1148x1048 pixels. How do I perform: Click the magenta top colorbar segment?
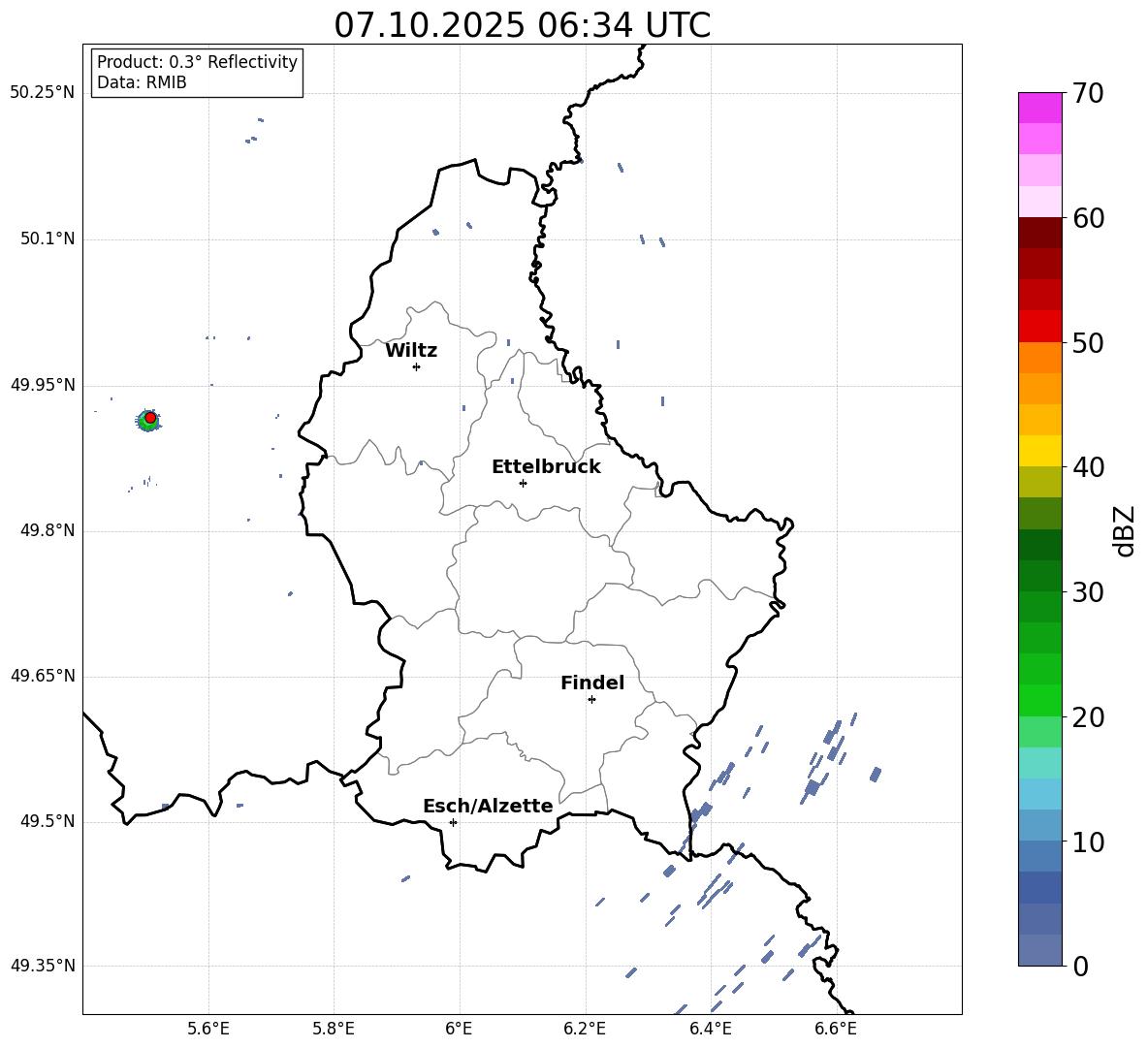point(1040,108)
